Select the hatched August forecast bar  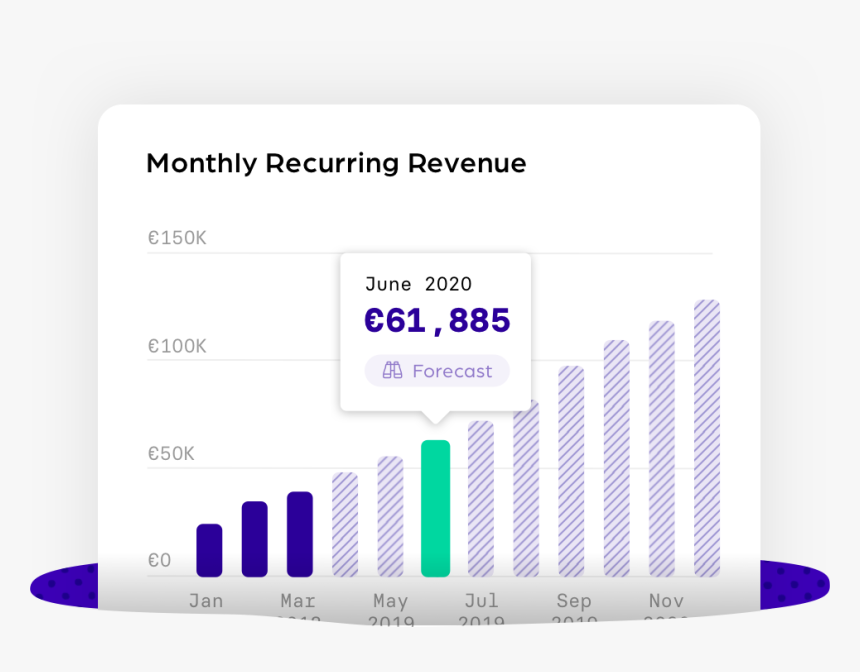tap(526, 488)
